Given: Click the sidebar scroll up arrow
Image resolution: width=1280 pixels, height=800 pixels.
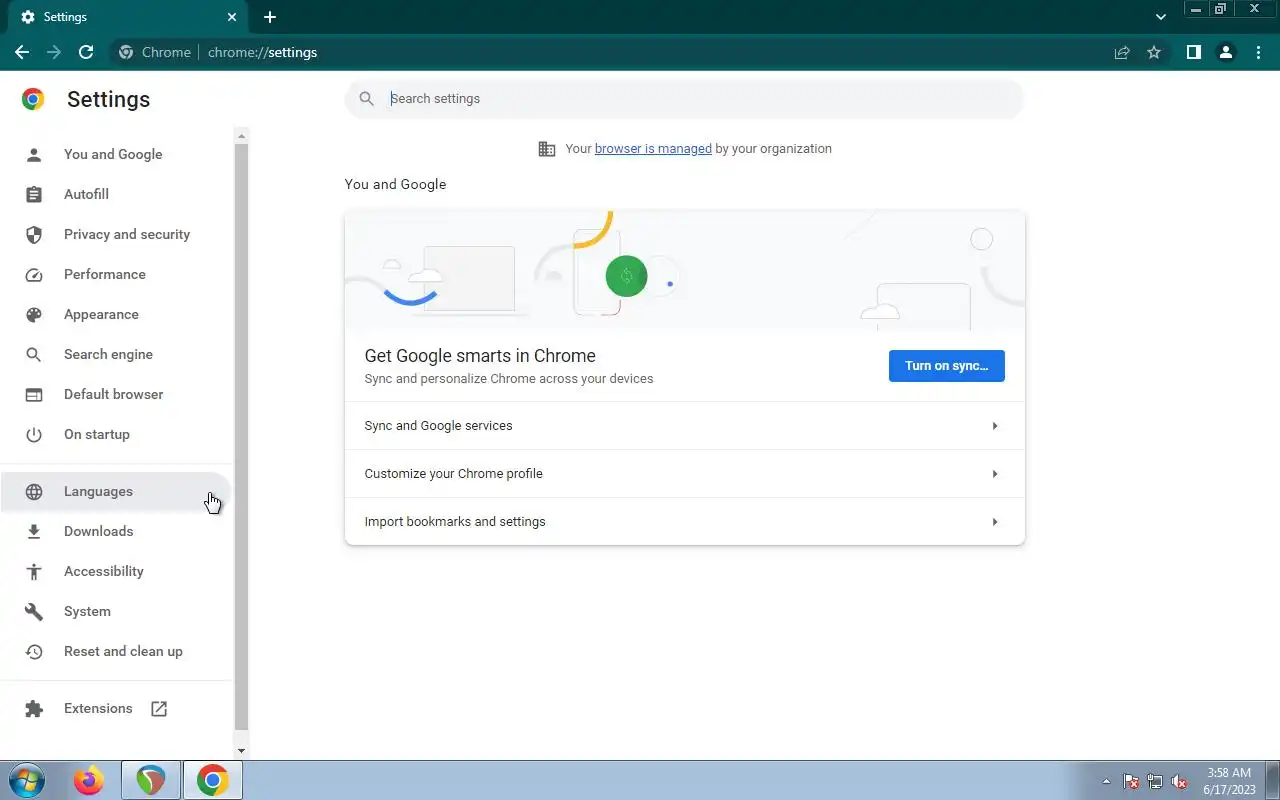Looking at the screenshot, I should 241,135.
